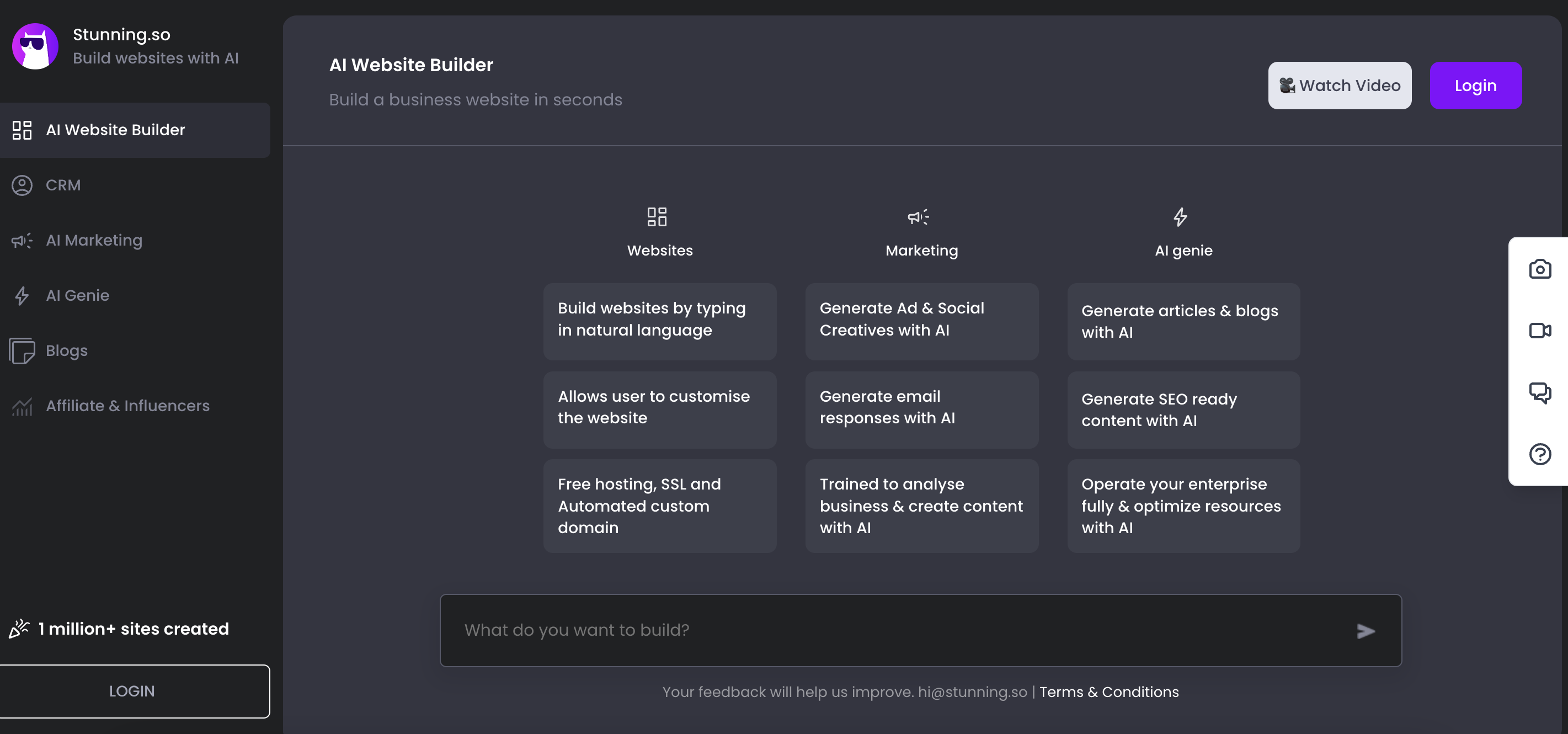Image resolution: width=1568 pixels, height=734 pixels.
Task: Click the Watch Video button
Action: click(x=1339, y=86)
